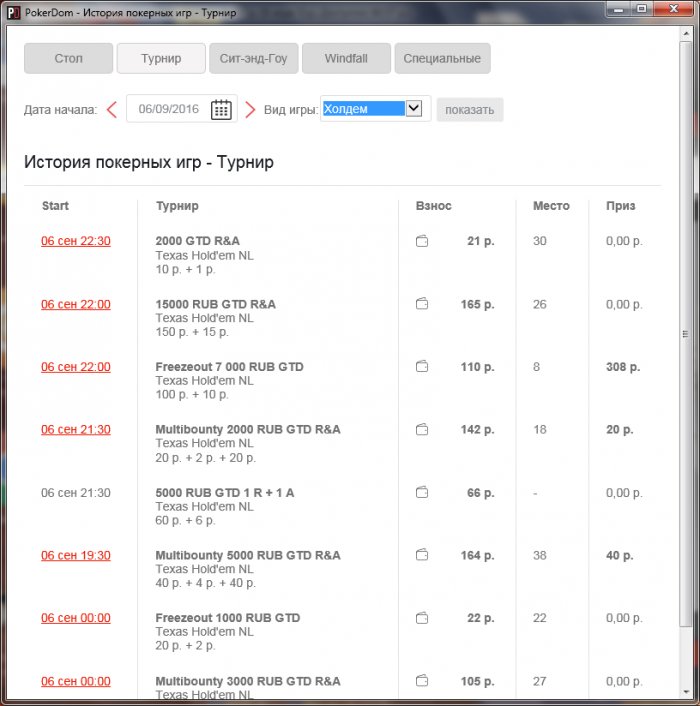Viewport: 700px width, 706px height.
Task: Expand the Холдем game type dropdown
Action: point(414,108)
